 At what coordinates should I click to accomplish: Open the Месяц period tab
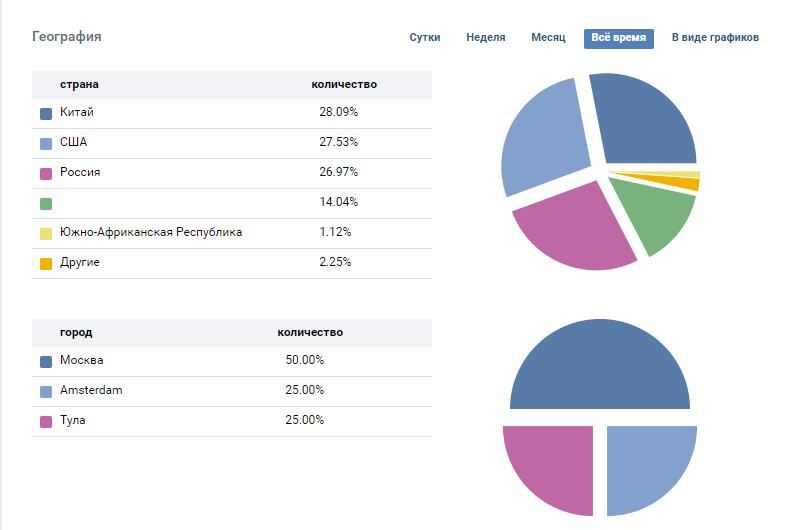point(548,38)
